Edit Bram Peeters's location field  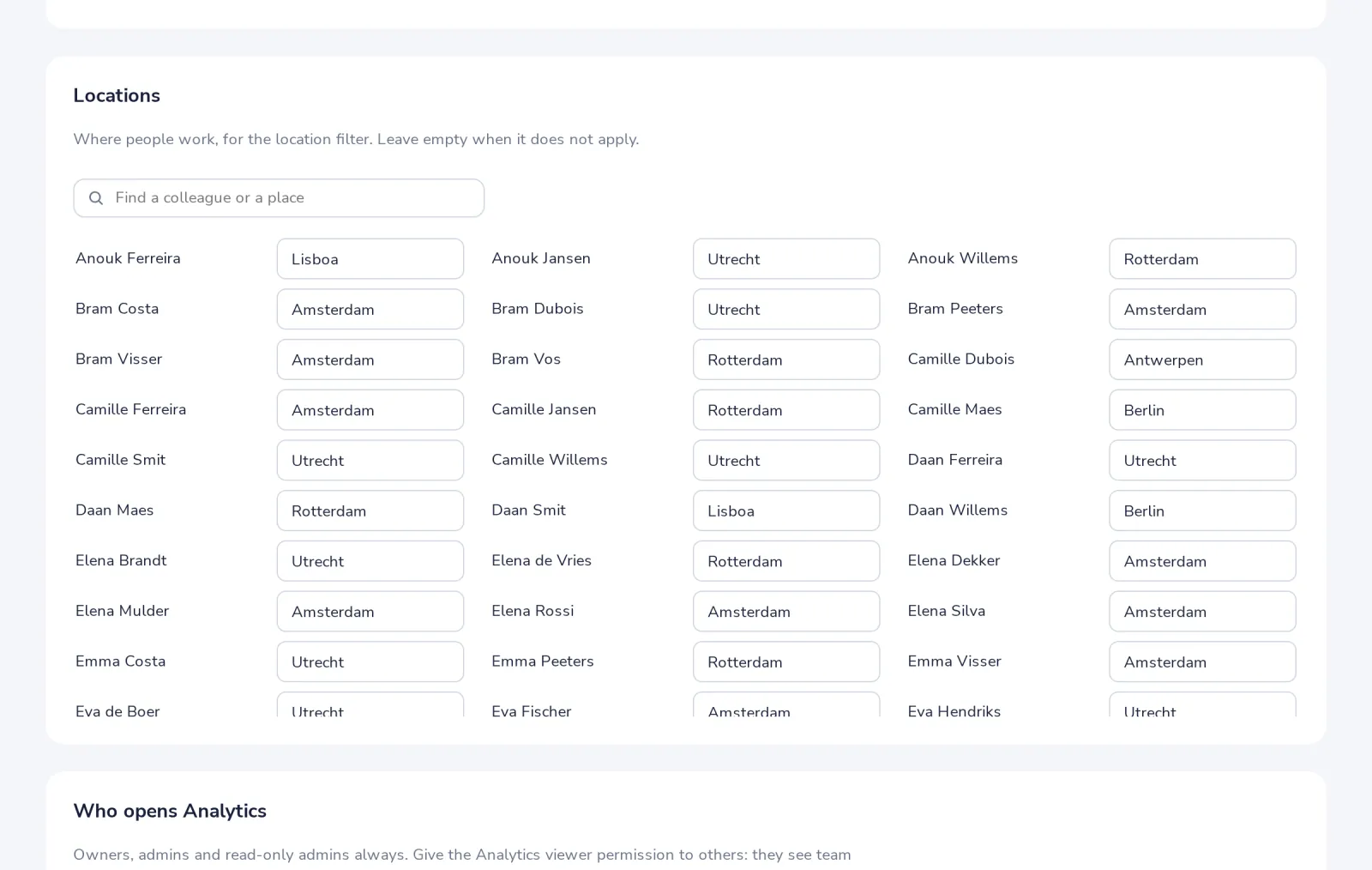point(1202,309)
